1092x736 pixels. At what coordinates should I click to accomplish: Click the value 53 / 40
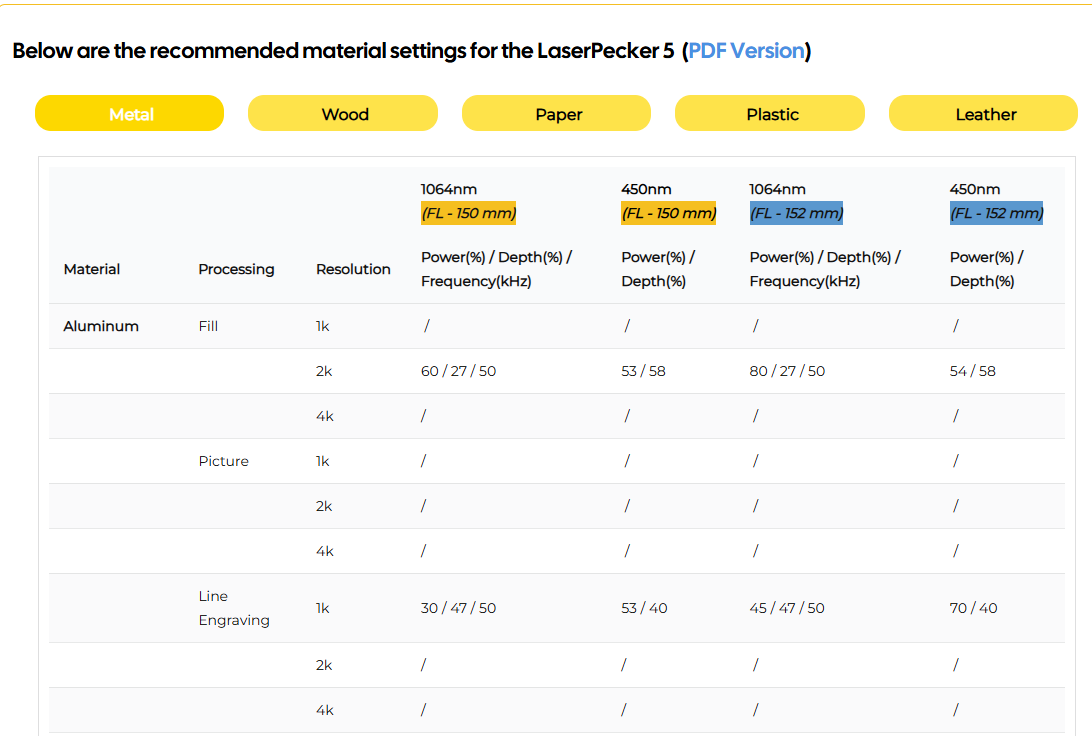pos(644,608)
